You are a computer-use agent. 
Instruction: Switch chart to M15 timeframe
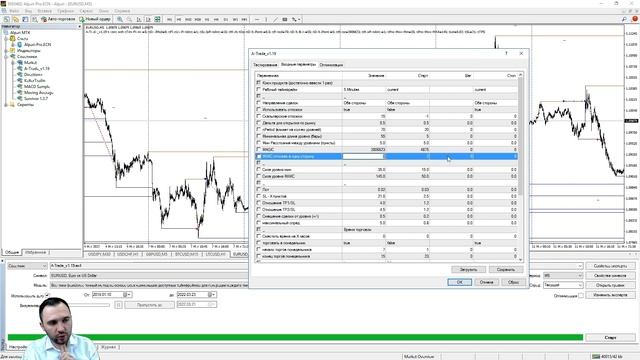(x=188, y=19)
